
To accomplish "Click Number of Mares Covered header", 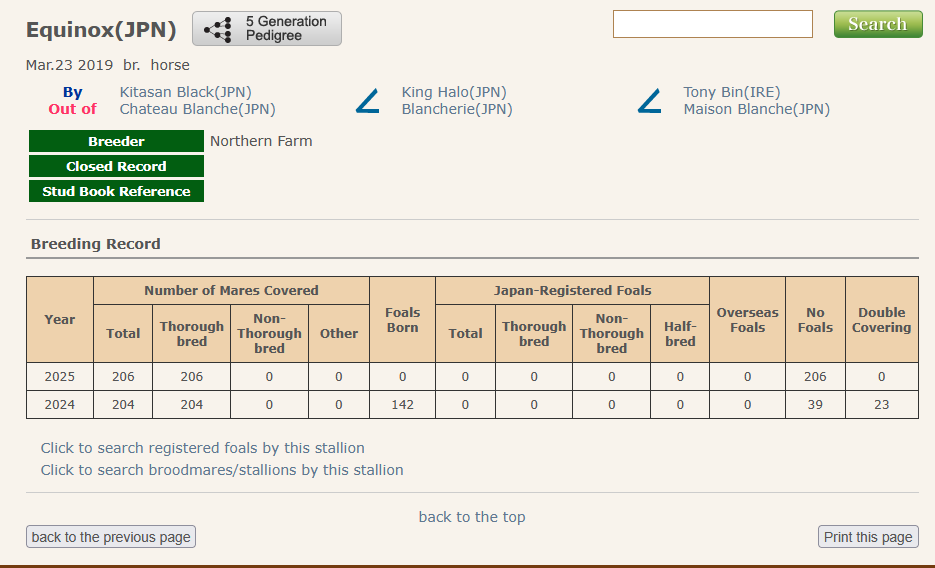I will coord(231,291).
